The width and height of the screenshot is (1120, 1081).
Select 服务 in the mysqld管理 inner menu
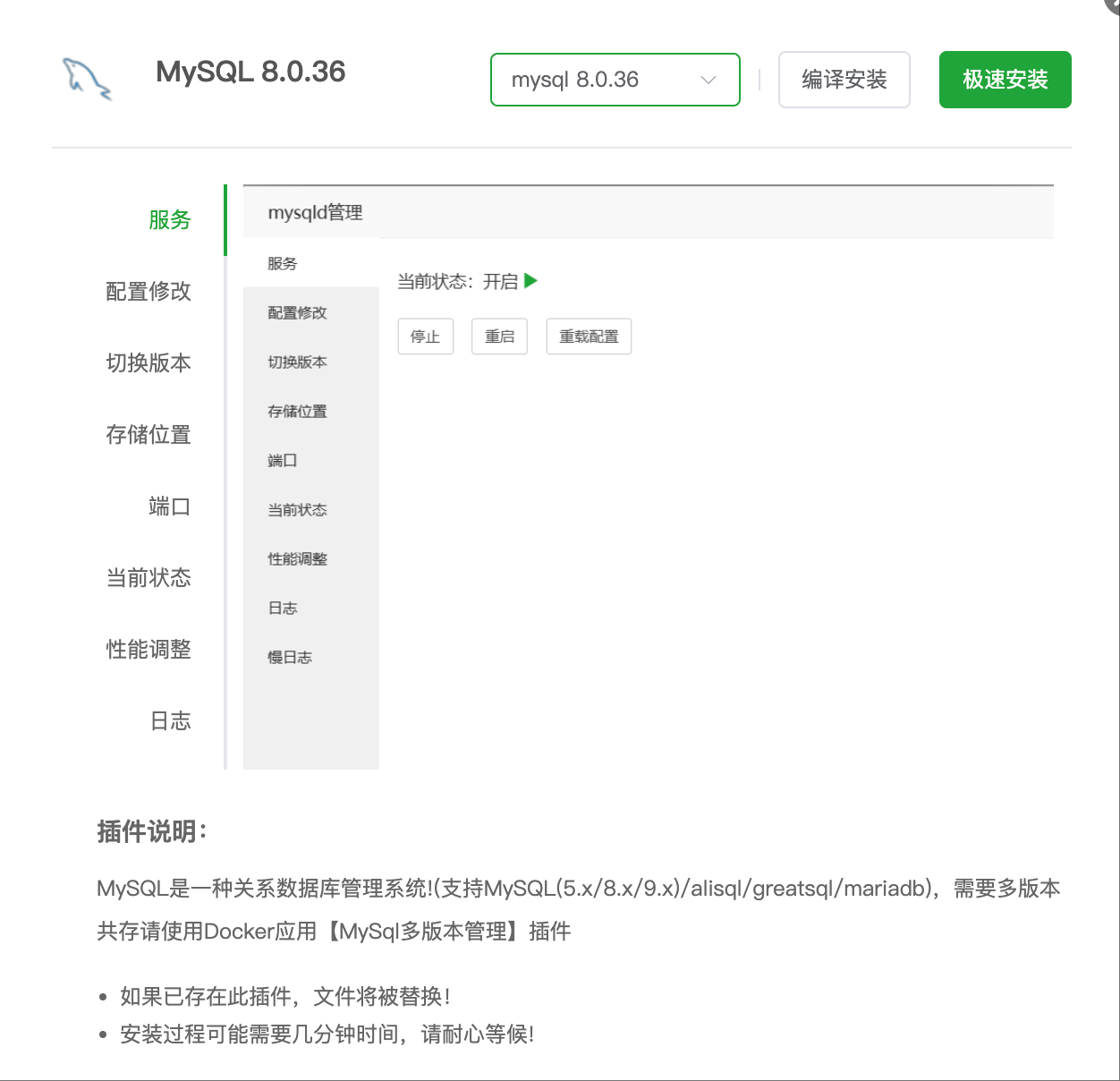pyautogui.click(x=283, y=263)
